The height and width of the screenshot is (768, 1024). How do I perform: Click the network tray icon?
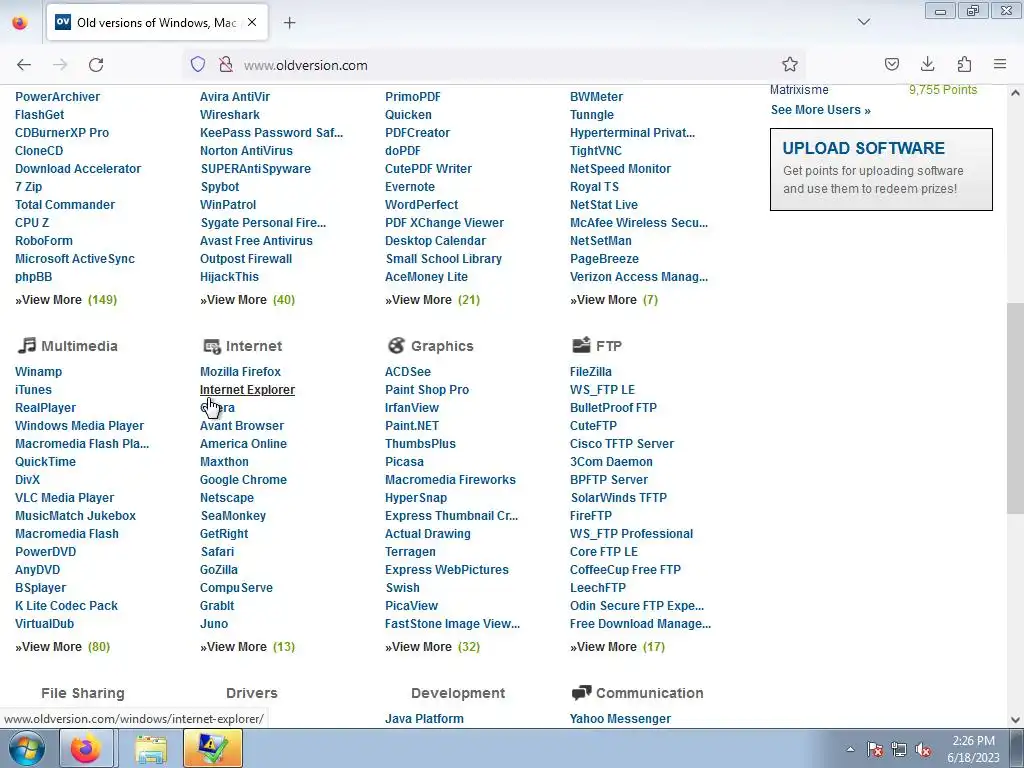[x=899, y=749]
